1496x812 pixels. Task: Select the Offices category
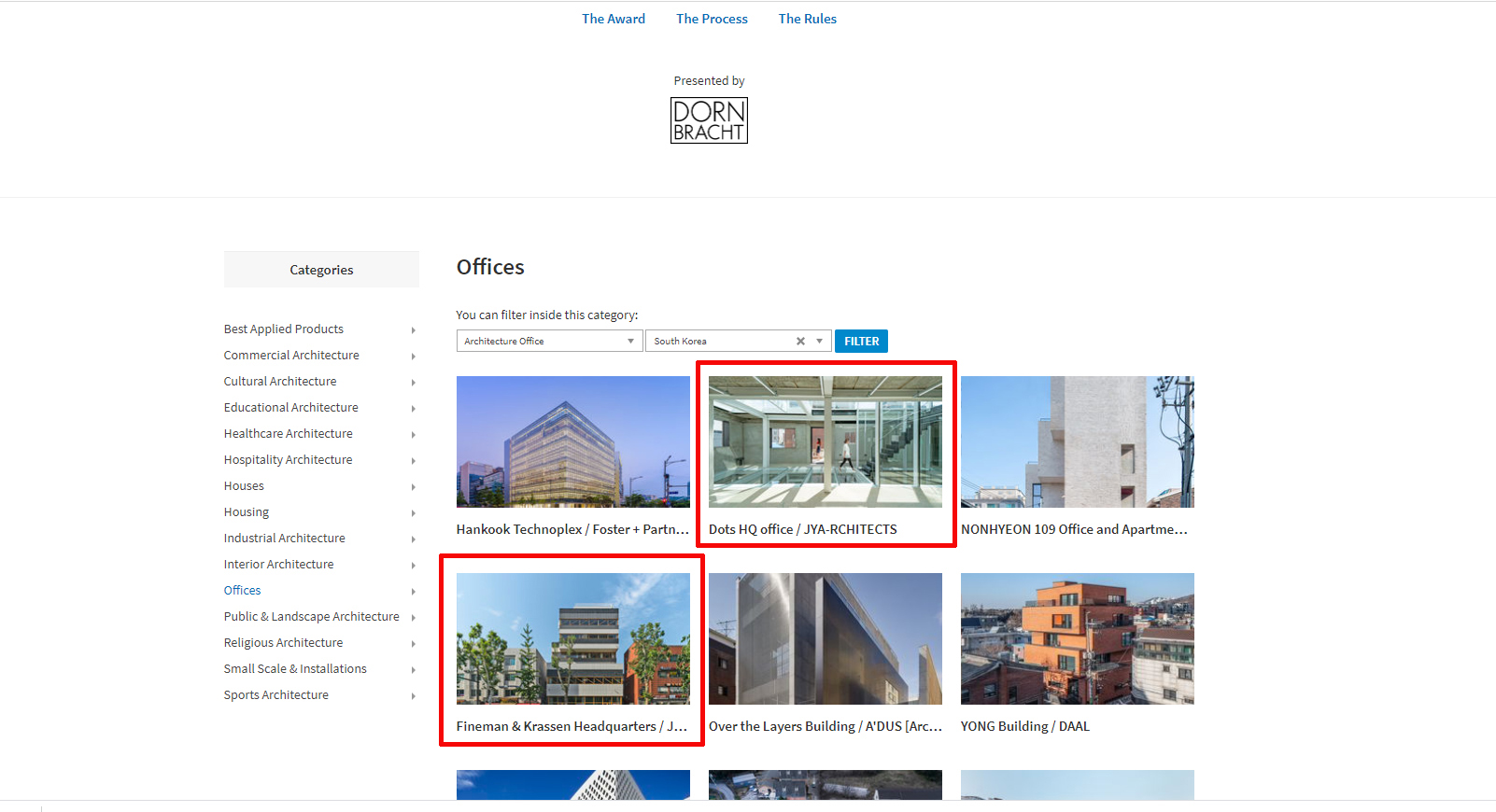point(243,590)
